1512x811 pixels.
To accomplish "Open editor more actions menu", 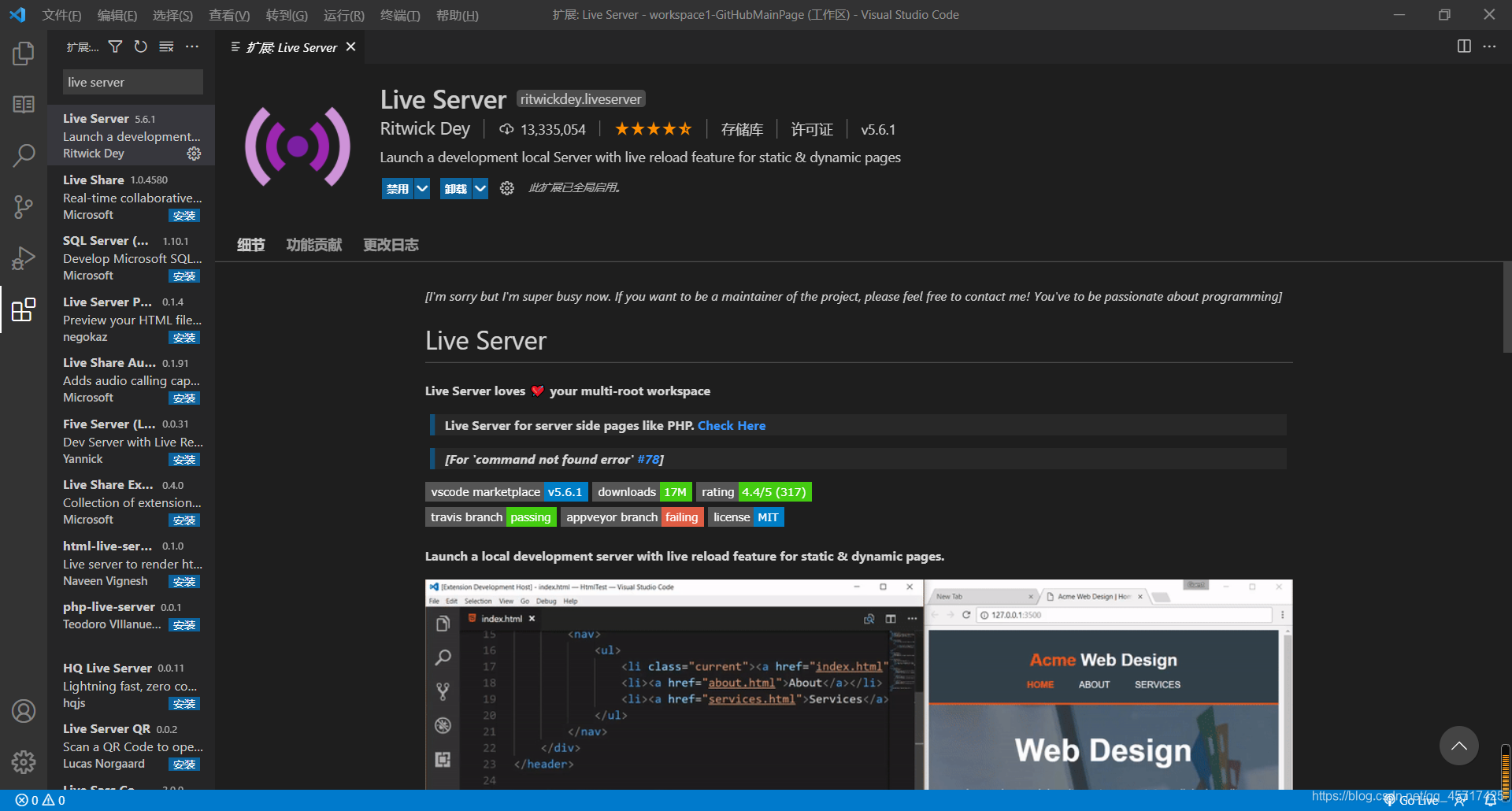I will tap(1489, 46).
